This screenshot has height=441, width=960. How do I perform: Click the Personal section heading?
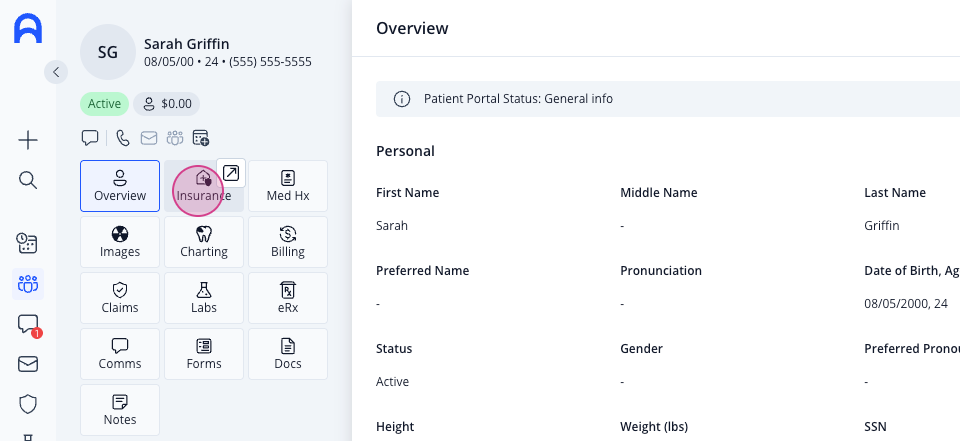pos(405,151)
